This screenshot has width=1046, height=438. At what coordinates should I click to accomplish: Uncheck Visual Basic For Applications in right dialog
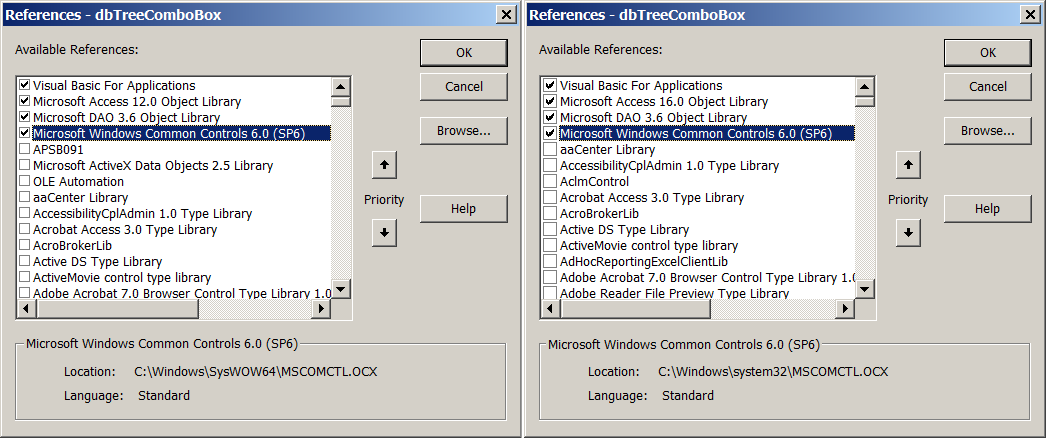tap(550, 85)
